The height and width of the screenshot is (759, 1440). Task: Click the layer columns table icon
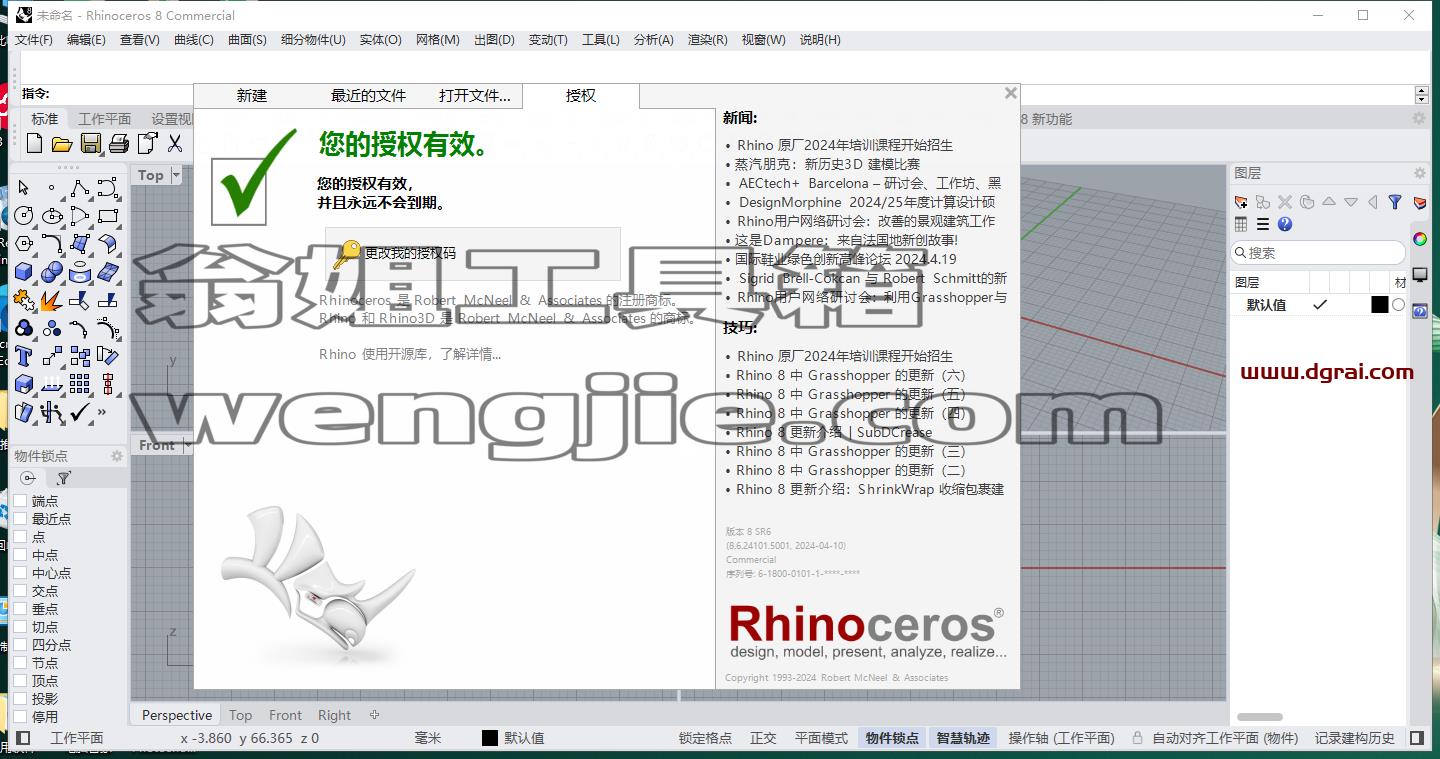1241,225
